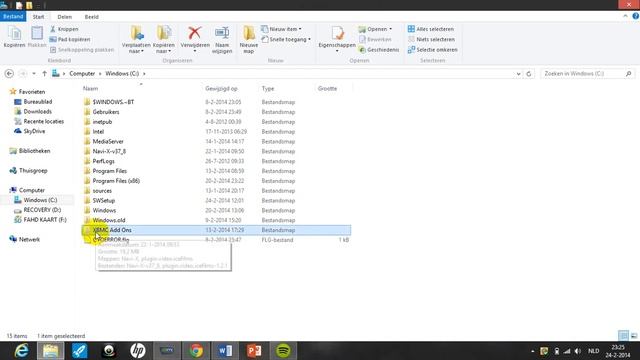This screenshot has height=360, width=640.
Task: Click the Refresh button by address bar
Action: (x=529, y=74)
